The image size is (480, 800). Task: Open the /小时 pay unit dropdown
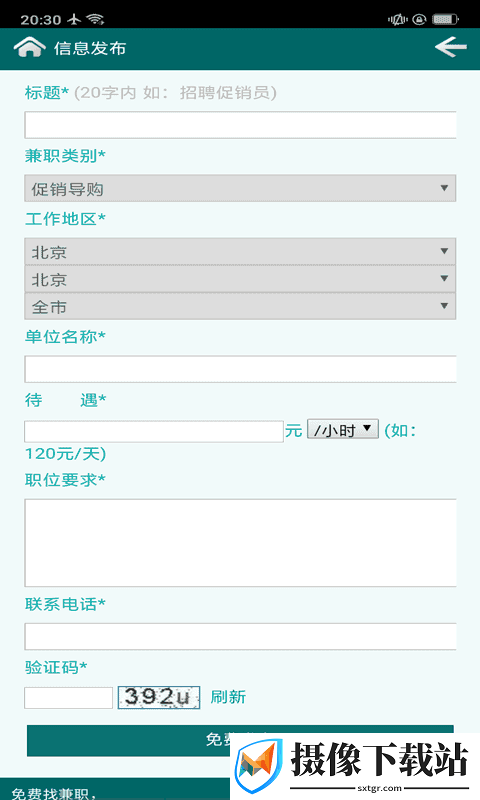pyautogui.click(x=343, y=430)
